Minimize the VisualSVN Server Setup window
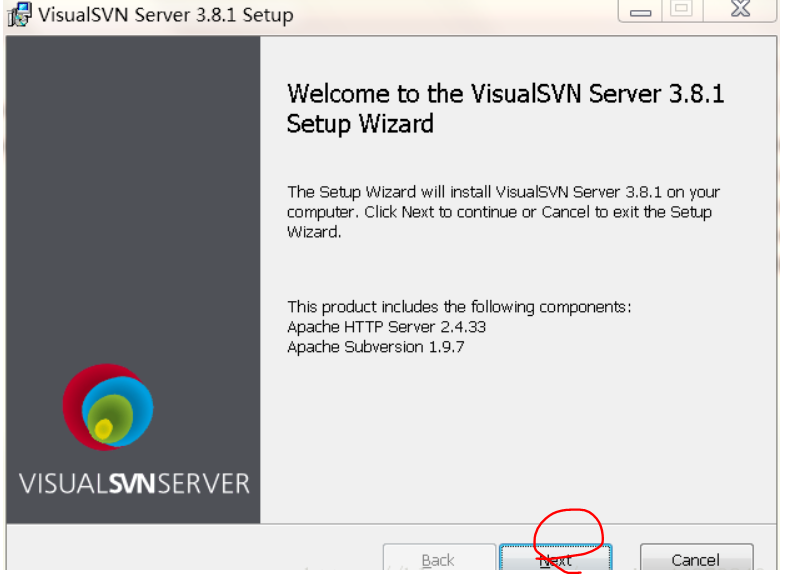This screenshot has height=574, width=786. click(640, 10)
